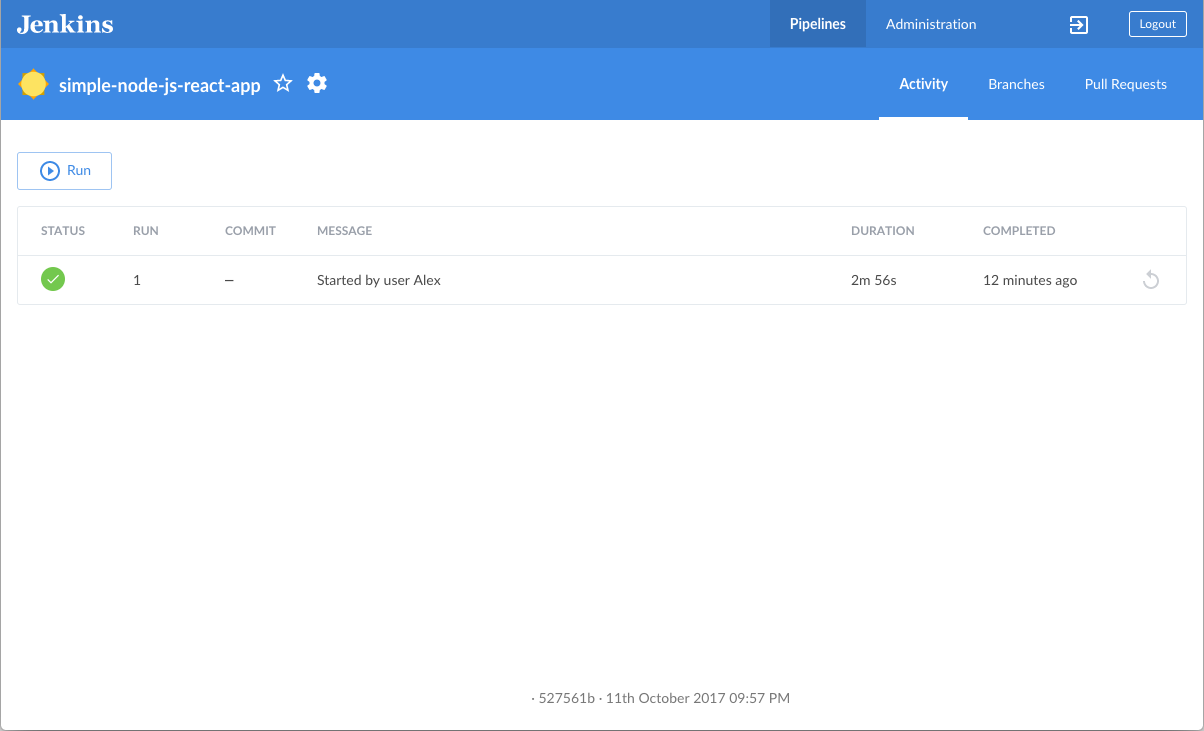Click the Jenkins logo
This screenshot has width=1204, height=731.
pos(65,24)
